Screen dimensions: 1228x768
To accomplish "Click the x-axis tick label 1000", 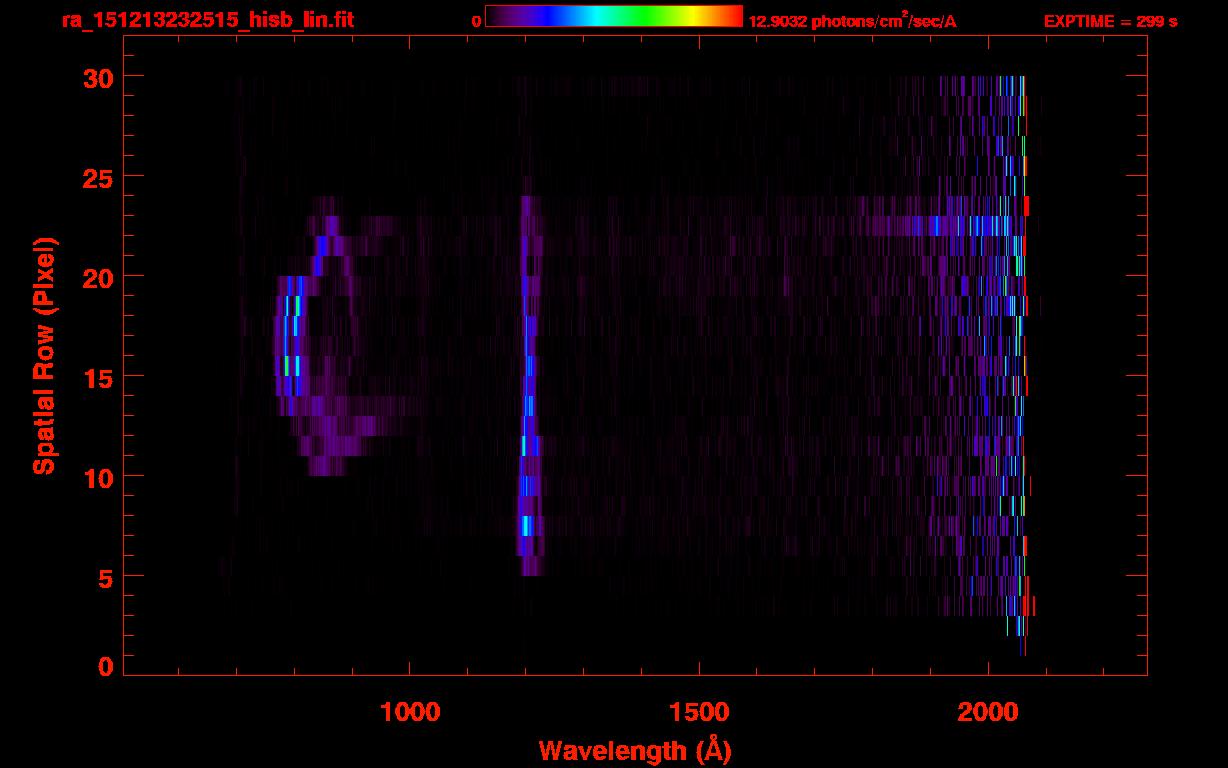I will pos(410,711).
